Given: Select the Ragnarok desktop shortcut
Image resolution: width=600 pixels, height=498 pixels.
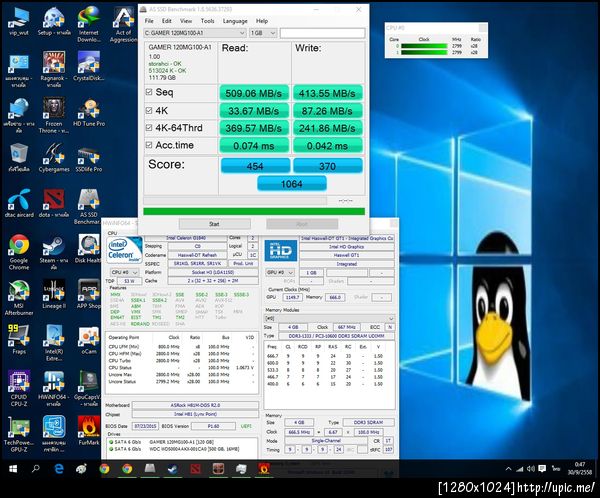Looking at the screenshot, I should pos(54,70).
